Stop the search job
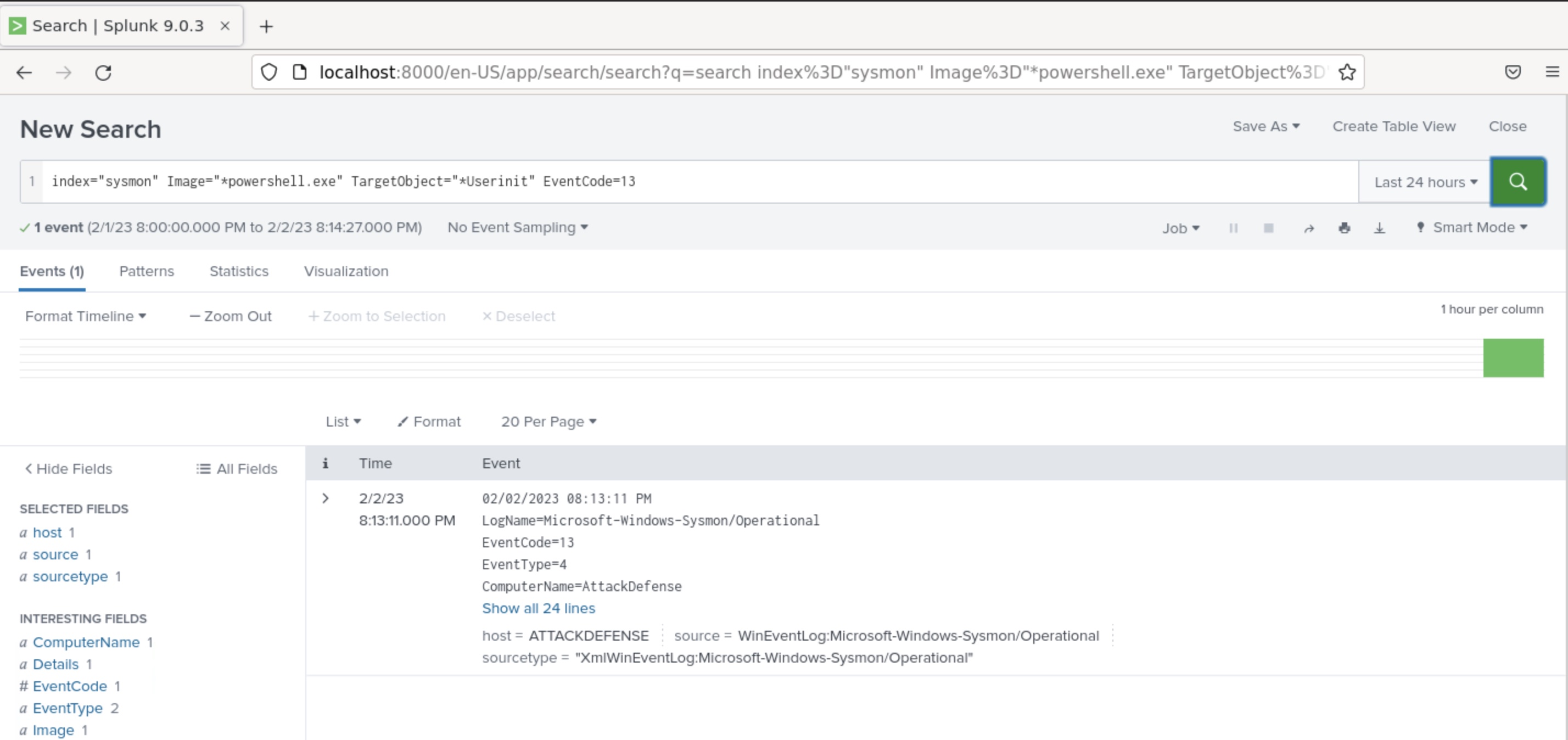Screen dimensions: 1568x740 tap(1269, 228)
